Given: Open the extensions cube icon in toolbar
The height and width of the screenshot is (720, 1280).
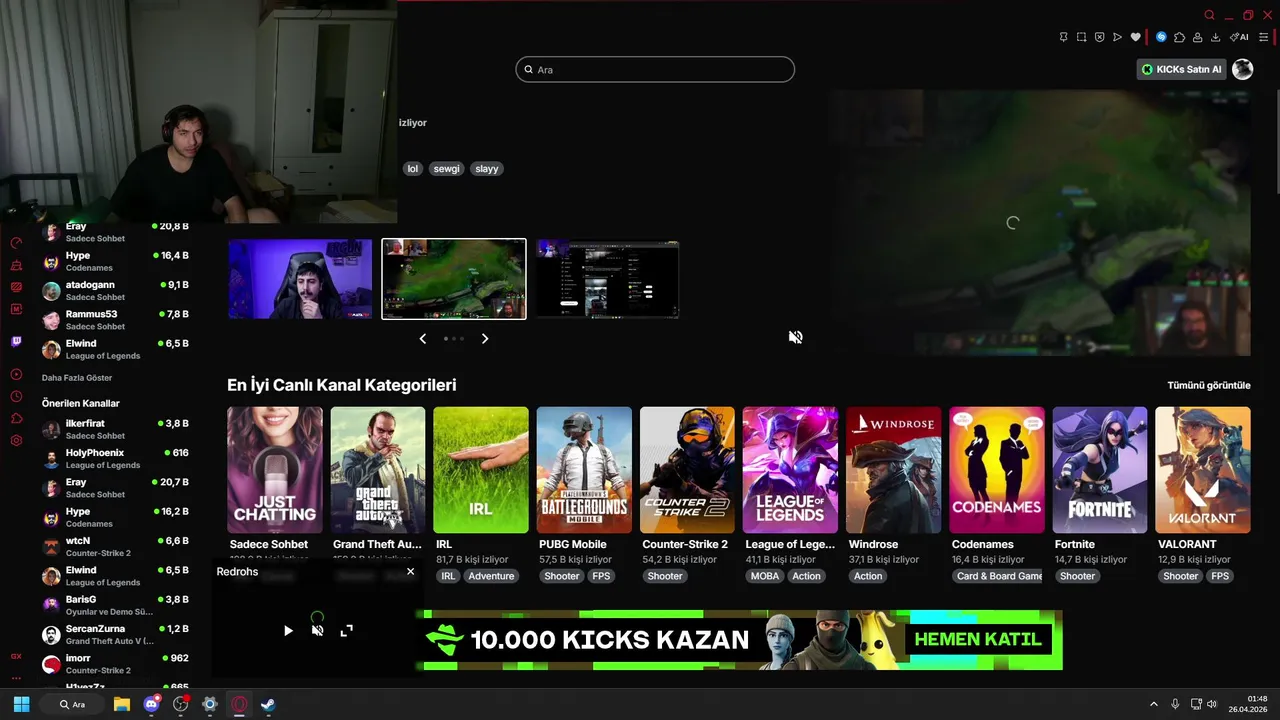Looking at the screenshot, I should [x=1179, y=37].
